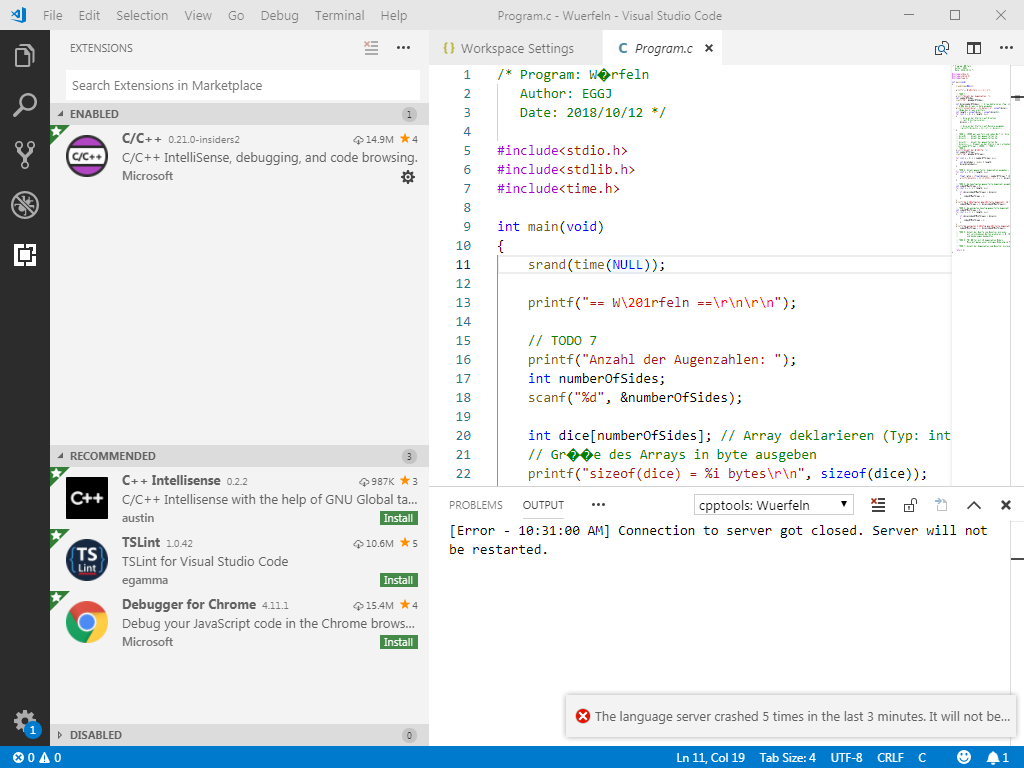Select the OUTPUT panel tab

click(543, 505)
